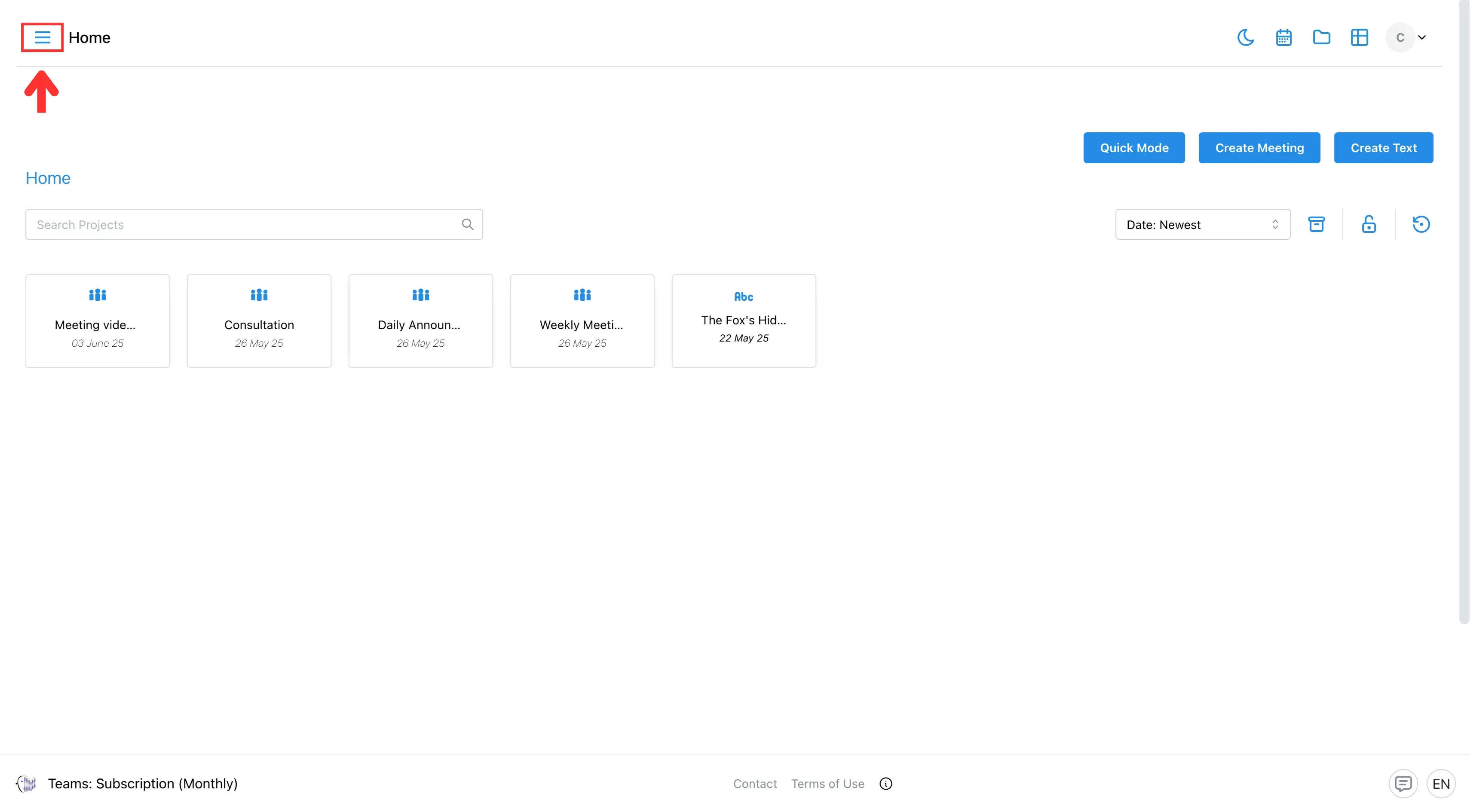Click the Quick Mode button
The image size is (1470, 812).
click(1134, 148)
